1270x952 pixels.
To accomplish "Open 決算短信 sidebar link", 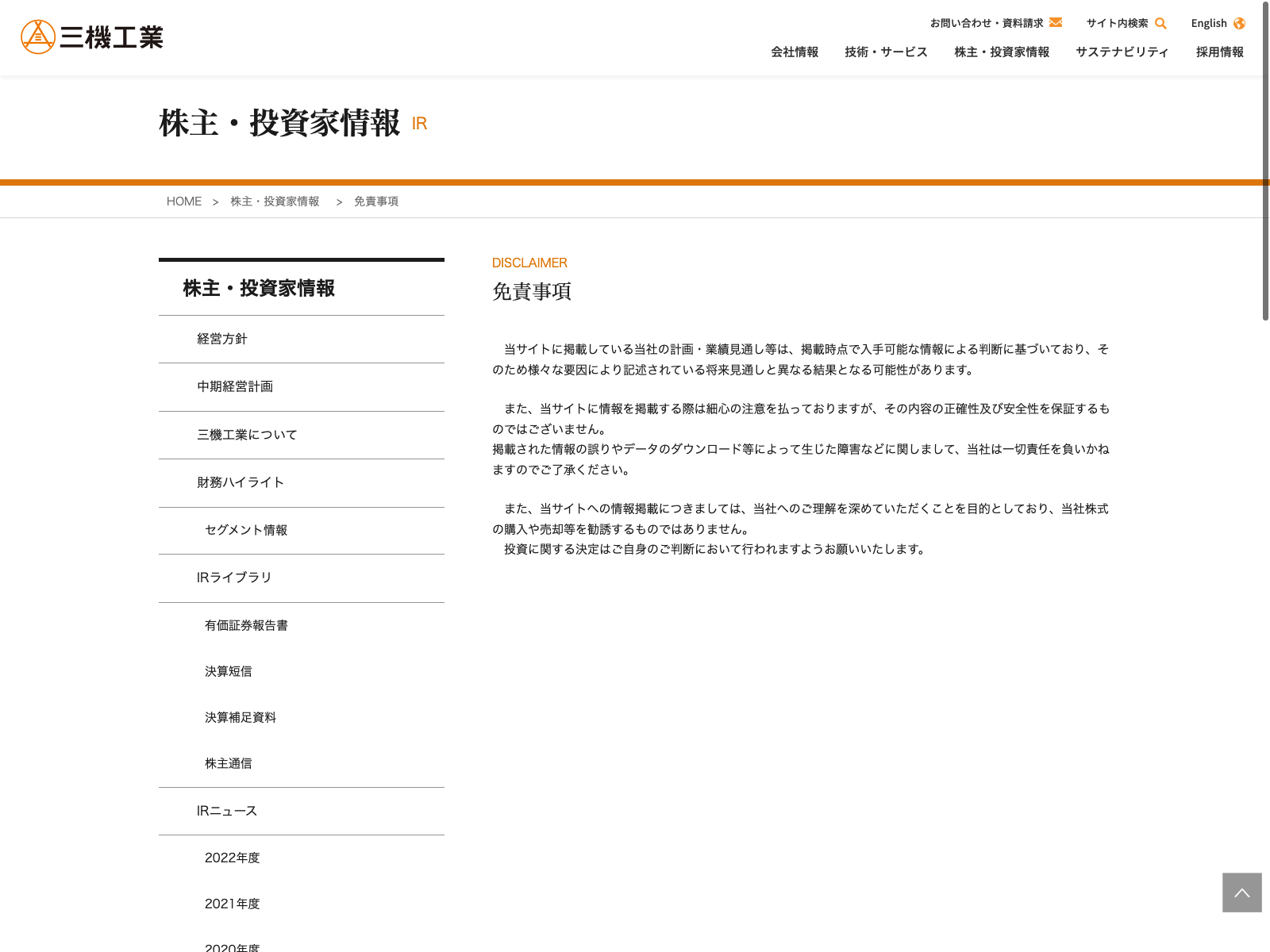I will click(x=228, y=671).
